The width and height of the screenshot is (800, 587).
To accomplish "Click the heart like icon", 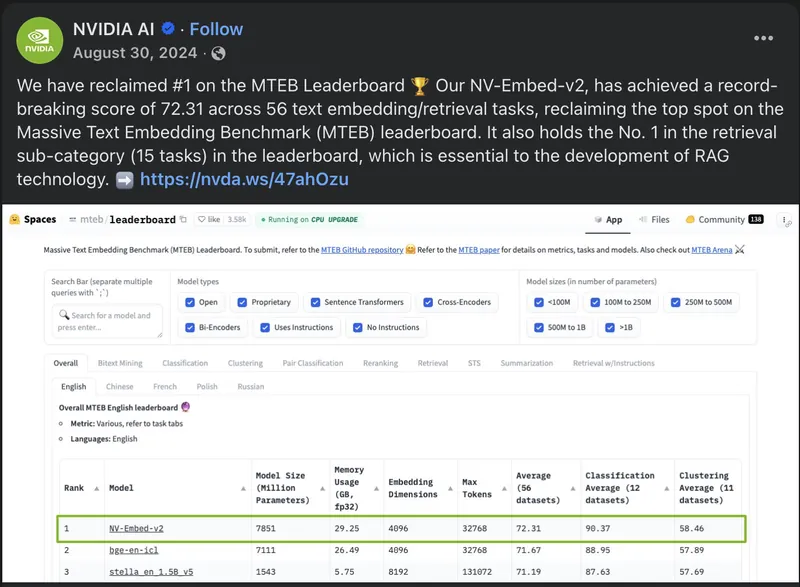I will (202, 219).
